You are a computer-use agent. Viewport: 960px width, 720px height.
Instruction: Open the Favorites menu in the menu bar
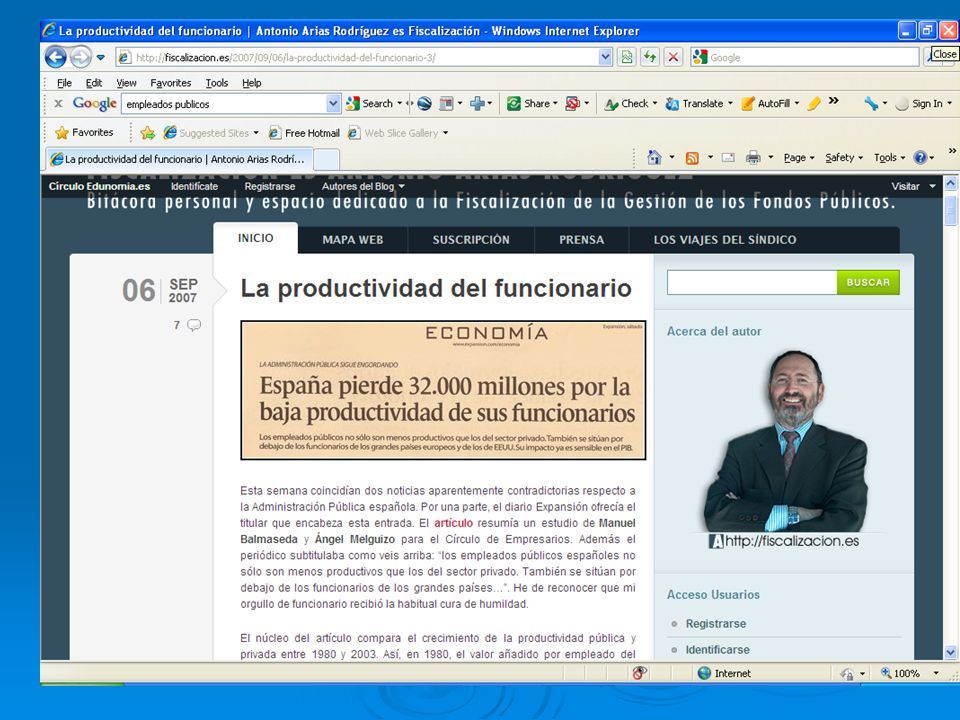(x=171, y=83)
